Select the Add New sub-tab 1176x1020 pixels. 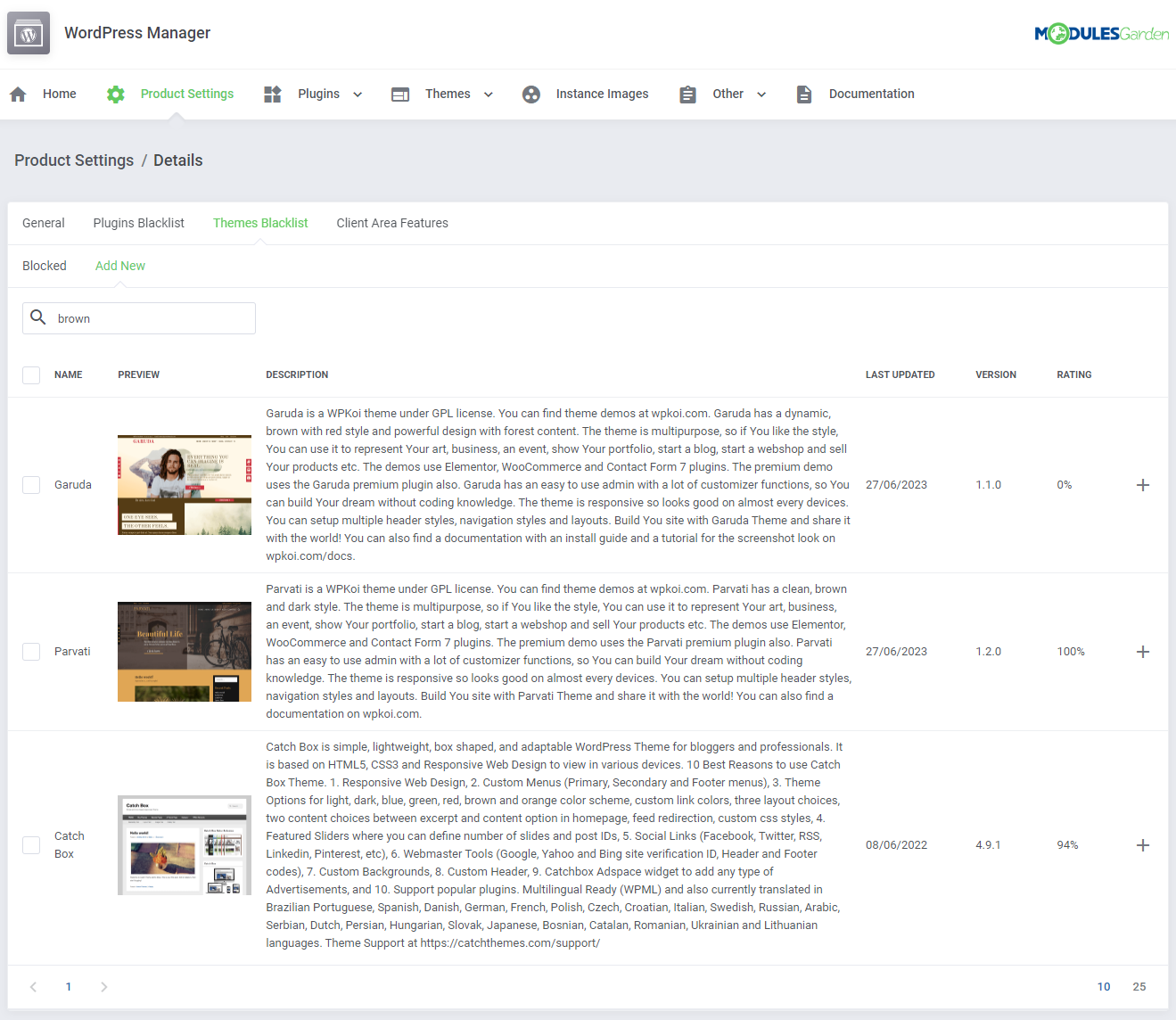tap(120, 266)
